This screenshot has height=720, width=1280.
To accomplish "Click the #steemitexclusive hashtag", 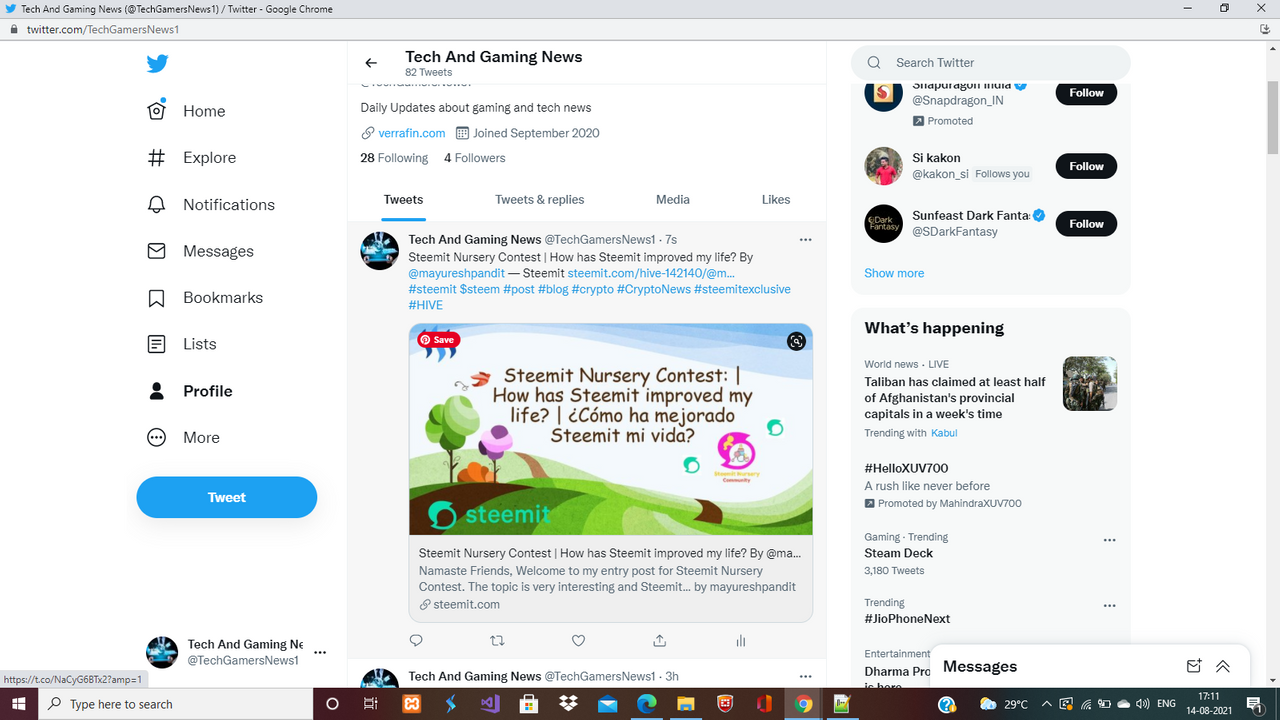I will tap(742, 289).
